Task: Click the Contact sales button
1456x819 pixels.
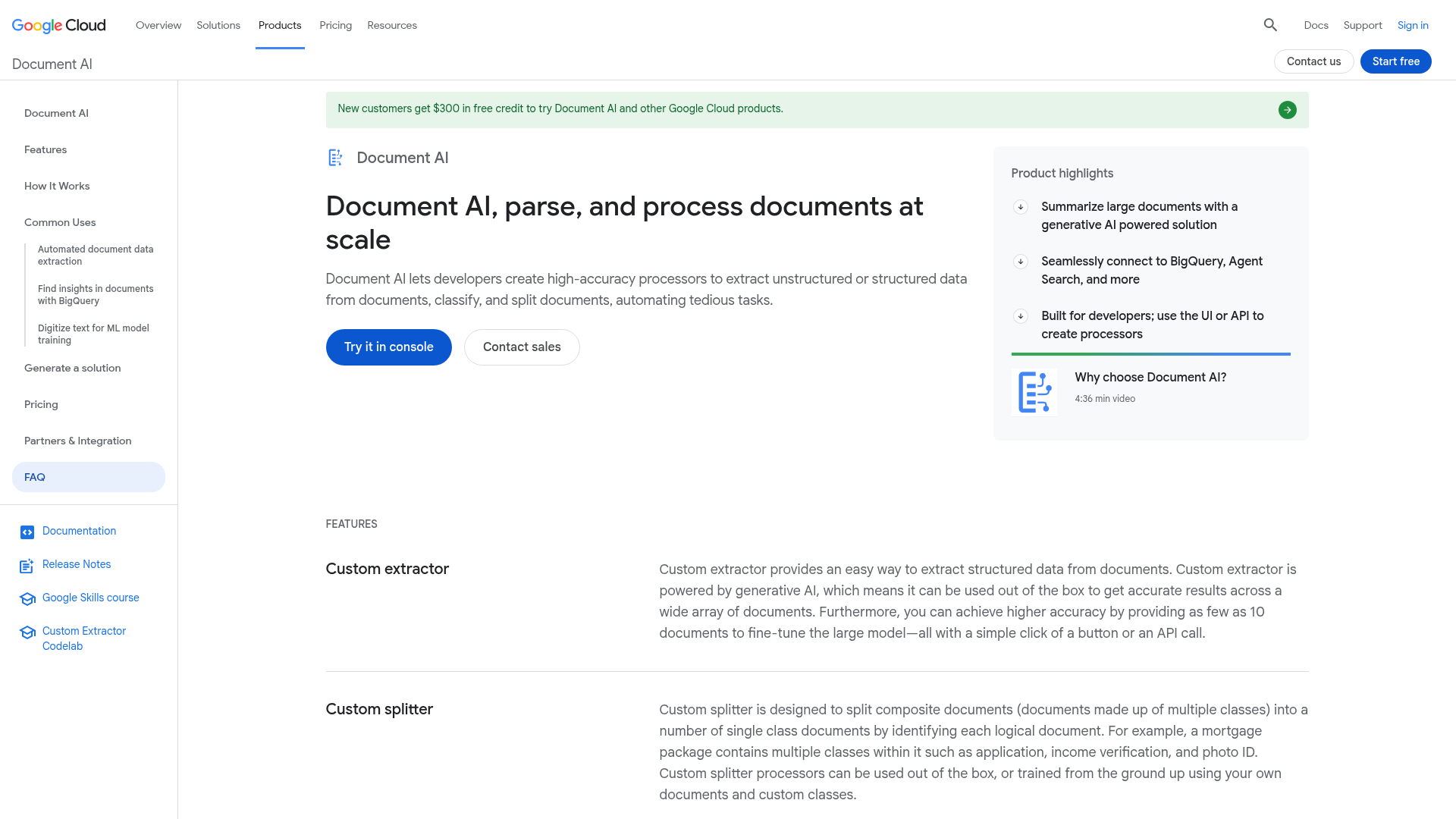Action: (x=522, y=347)
